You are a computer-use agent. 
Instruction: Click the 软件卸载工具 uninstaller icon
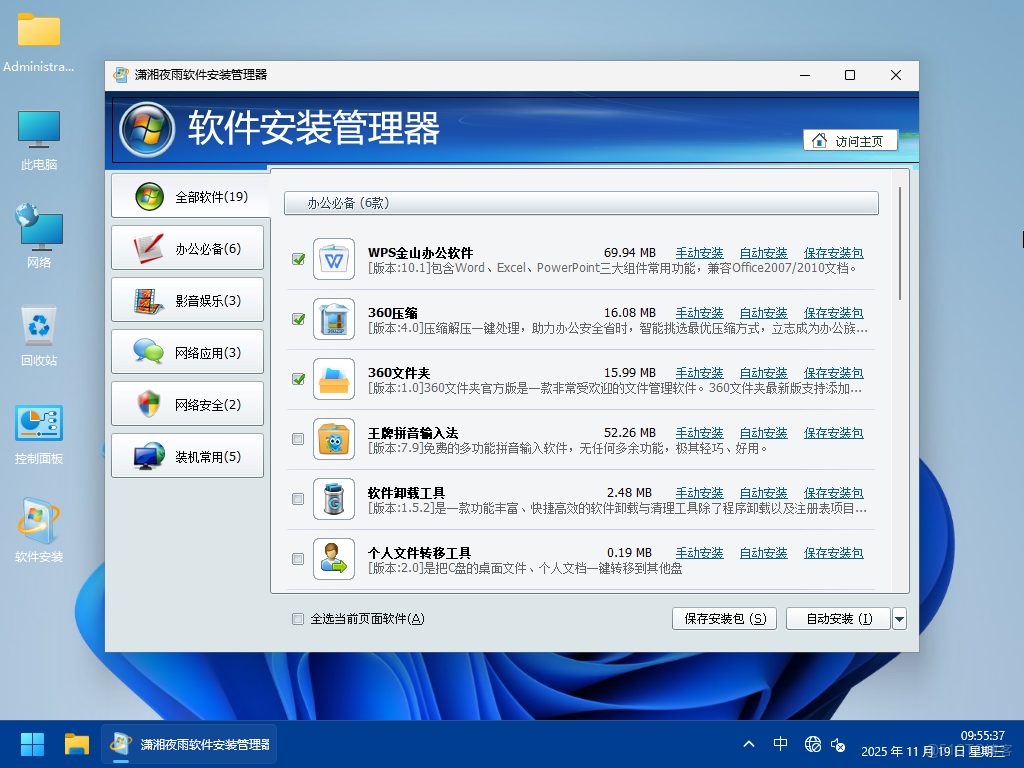(x=333, y=499)
